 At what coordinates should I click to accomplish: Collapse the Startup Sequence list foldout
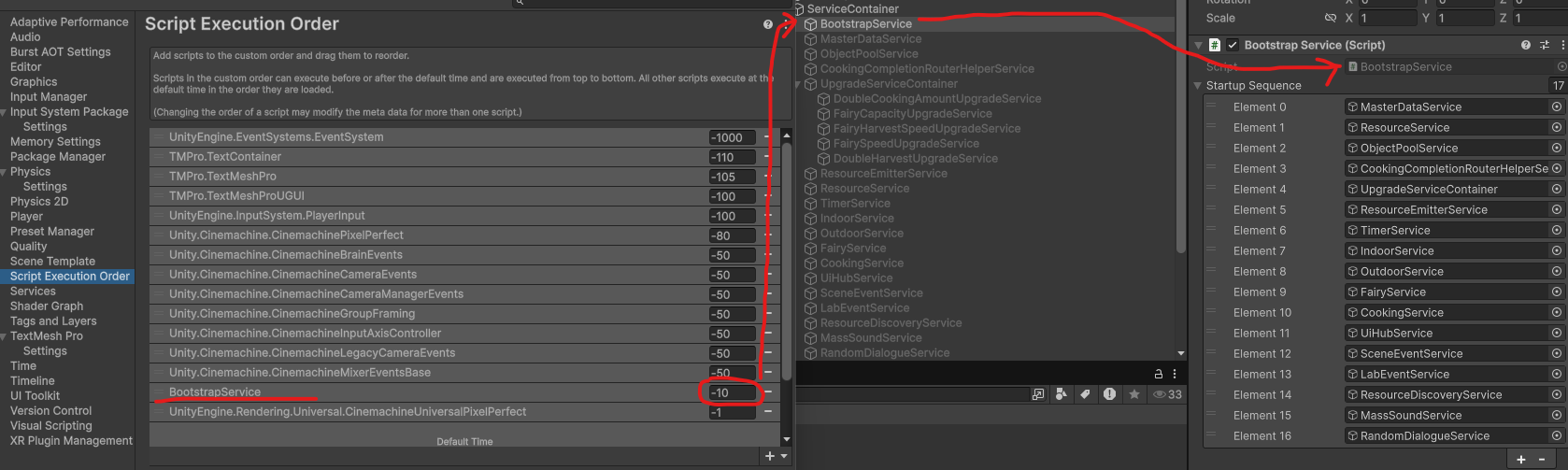(1198, 86)
